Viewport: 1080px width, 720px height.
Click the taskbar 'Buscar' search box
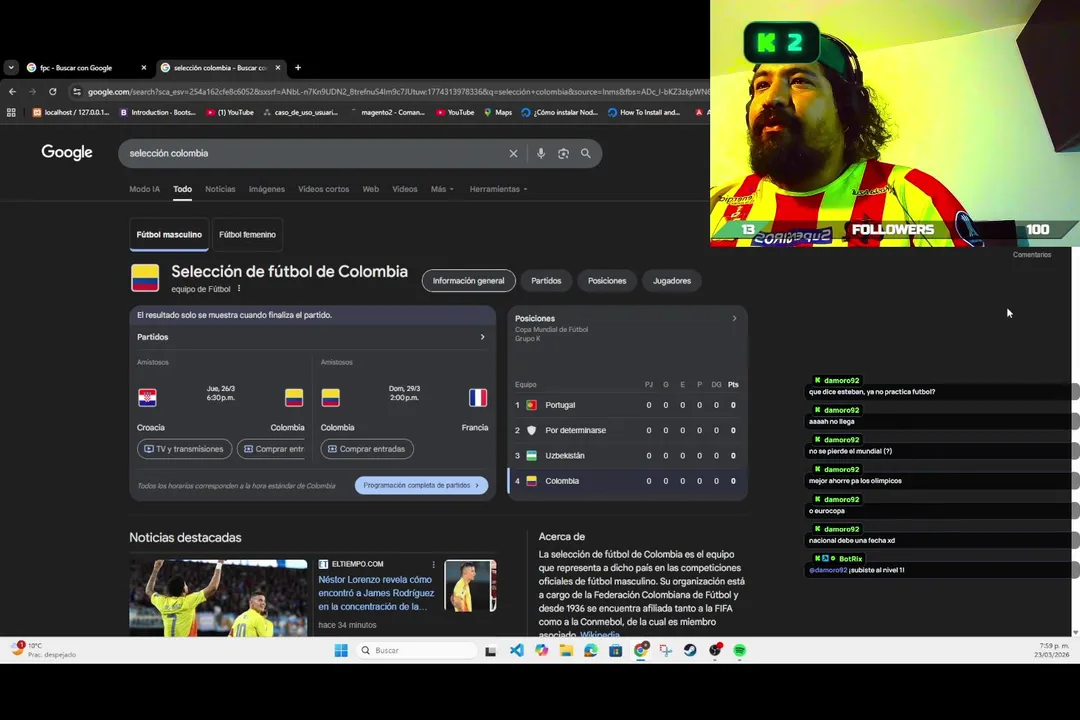click(417, 650)
